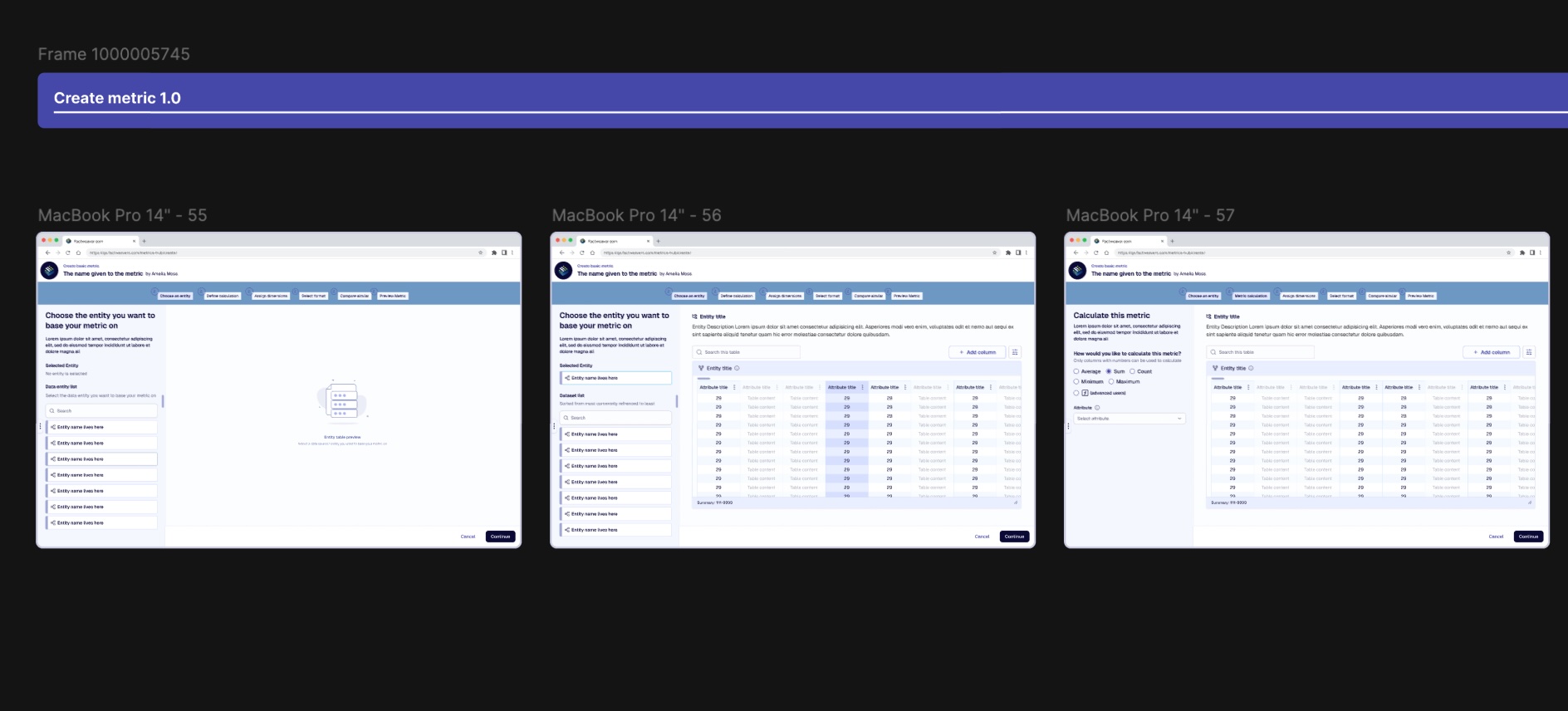Click the extensions puzzle icon in frame 56
This screenshot has height=711, width=1568.
pyautogui.click(x=1008, y=253)
